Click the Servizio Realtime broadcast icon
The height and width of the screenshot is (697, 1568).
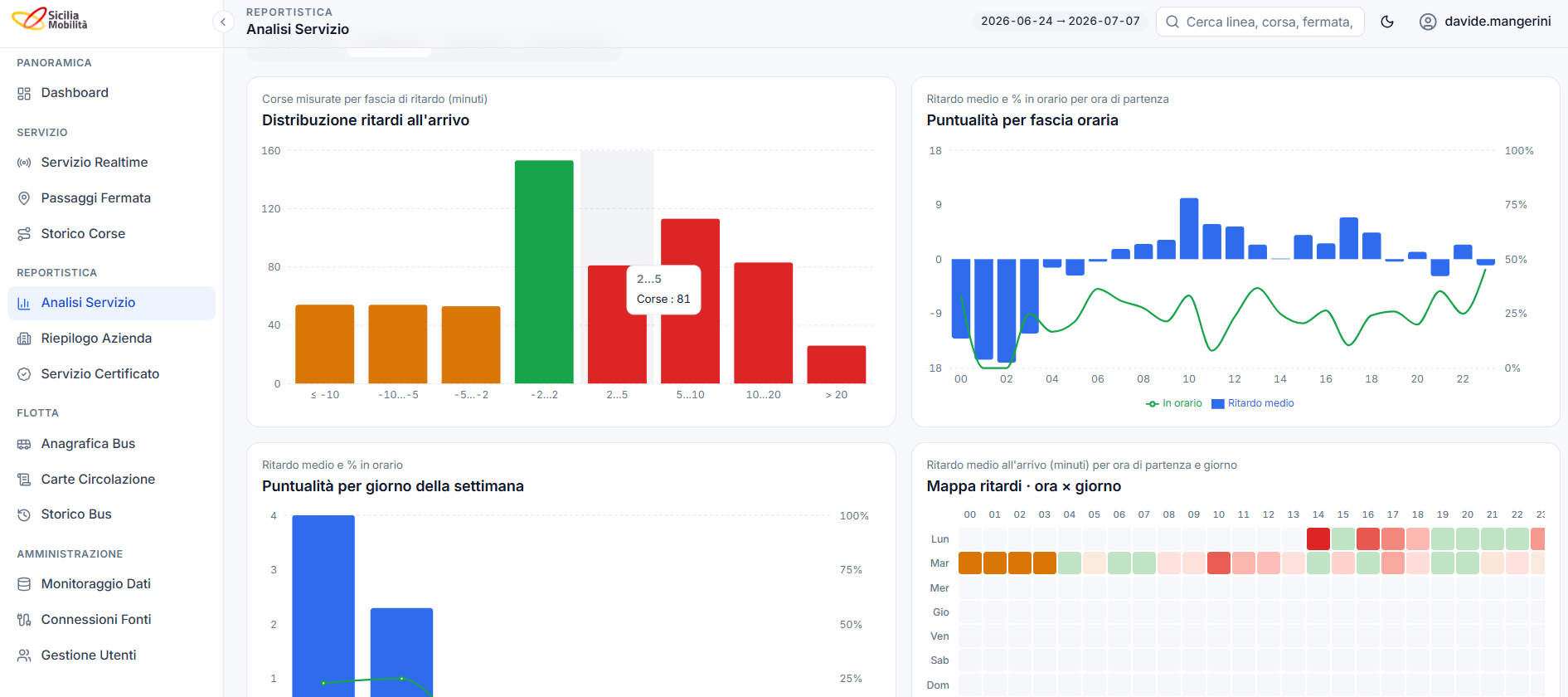24,163
